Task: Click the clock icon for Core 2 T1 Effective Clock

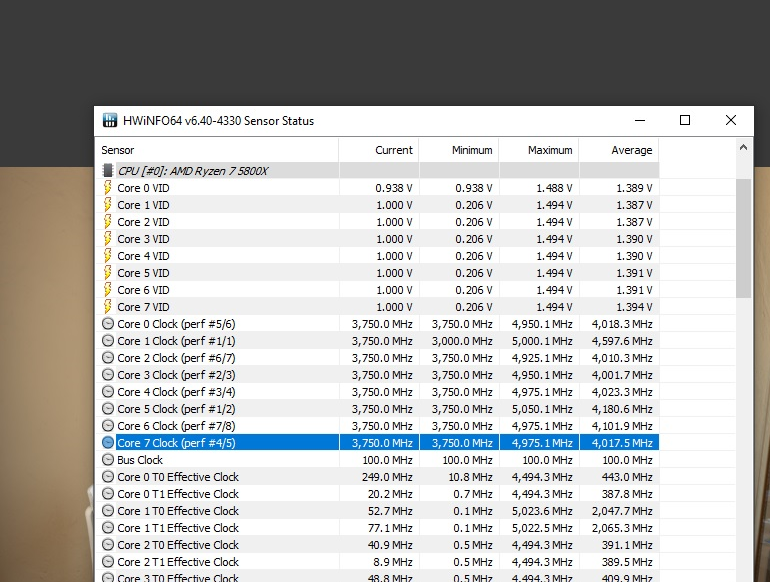Action: tap(108, 562)
